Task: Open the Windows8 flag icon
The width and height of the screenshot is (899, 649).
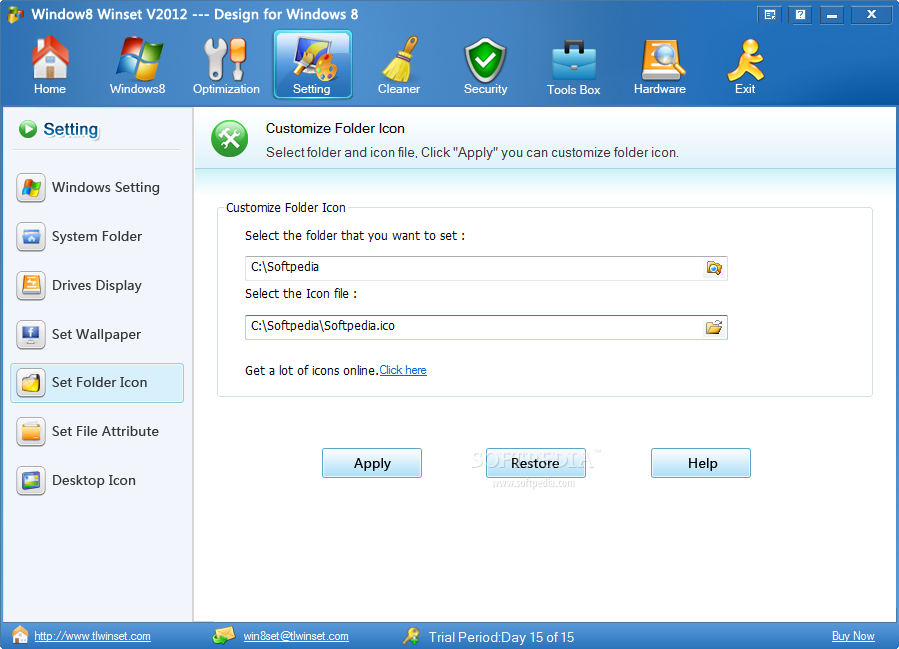Action: (x=138, y=58)
